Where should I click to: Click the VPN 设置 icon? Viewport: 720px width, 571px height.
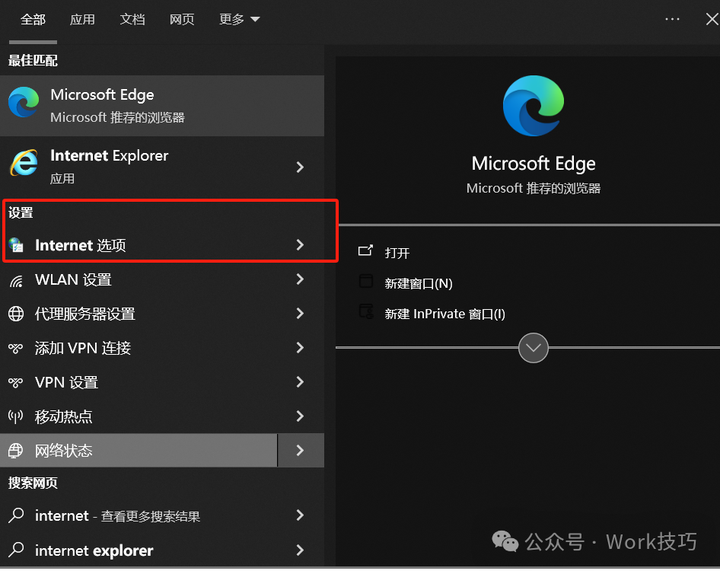[x=16, y=382]
